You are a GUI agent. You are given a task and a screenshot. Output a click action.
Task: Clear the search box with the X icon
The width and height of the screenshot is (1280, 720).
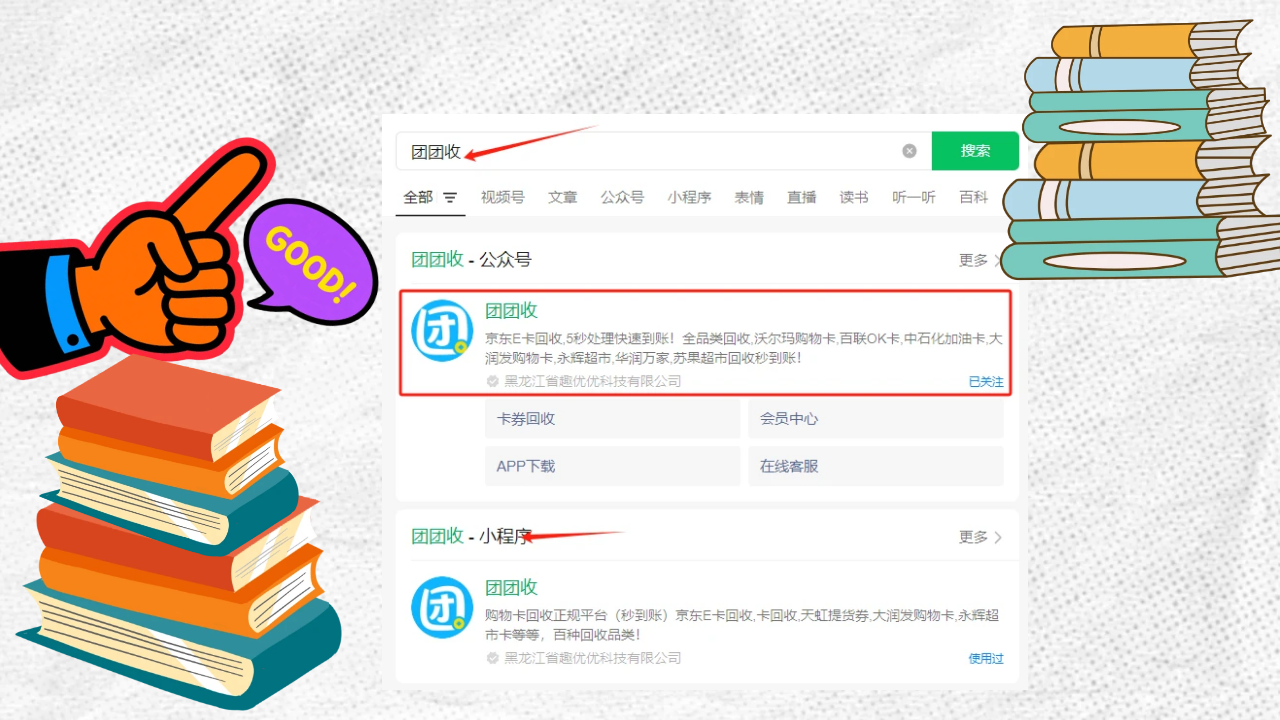click(x=909, y=151)
